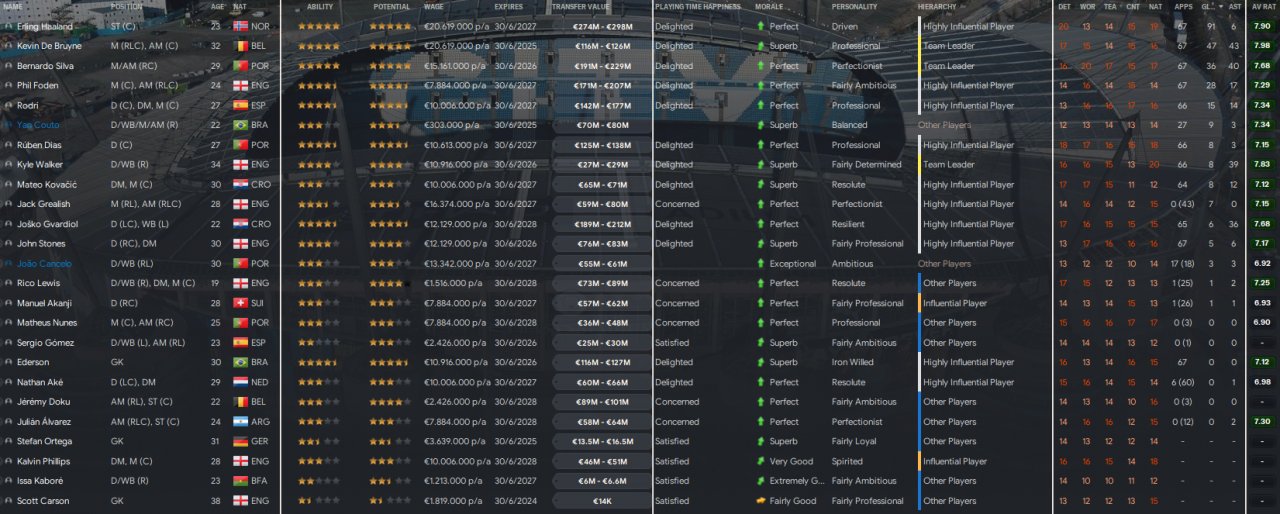Viewport: 1280px width, 514px height.
Task: Click John Stones' wage €12.129.000 p/a
Action: pyautogui.click(x=456, y=244)
